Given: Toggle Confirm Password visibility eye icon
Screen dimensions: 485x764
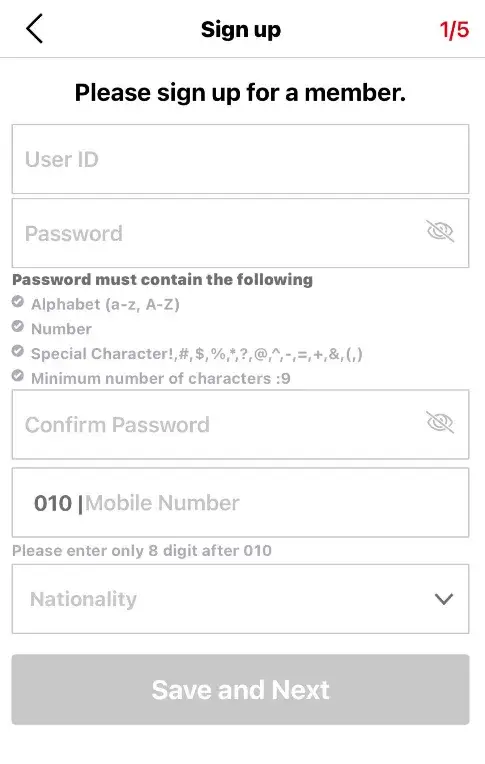Looking at the screenshot, I should pos(440,422).
